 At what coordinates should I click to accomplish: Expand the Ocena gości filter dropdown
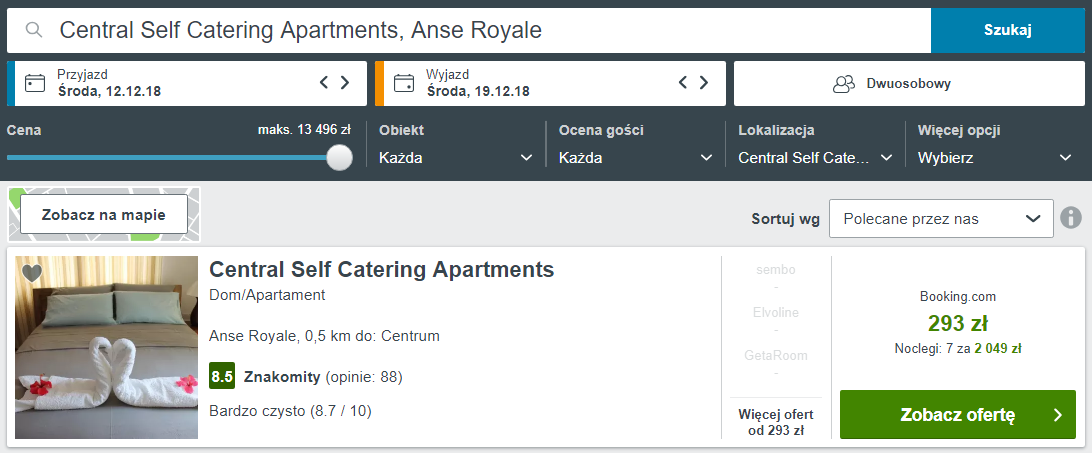point(636,158)
